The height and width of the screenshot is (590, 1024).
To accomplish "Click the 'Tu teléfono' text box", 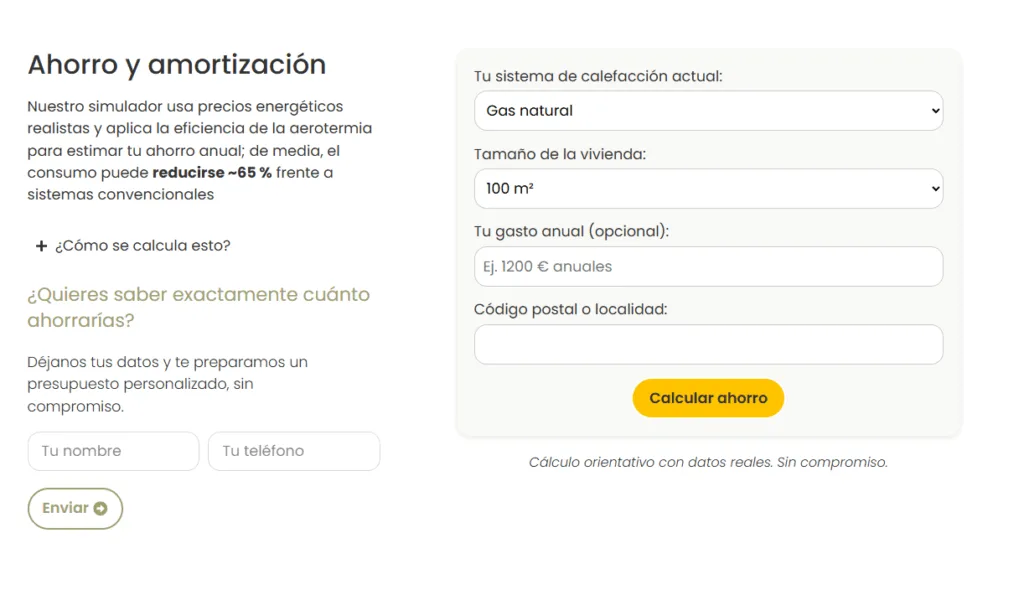I will 293,451.
